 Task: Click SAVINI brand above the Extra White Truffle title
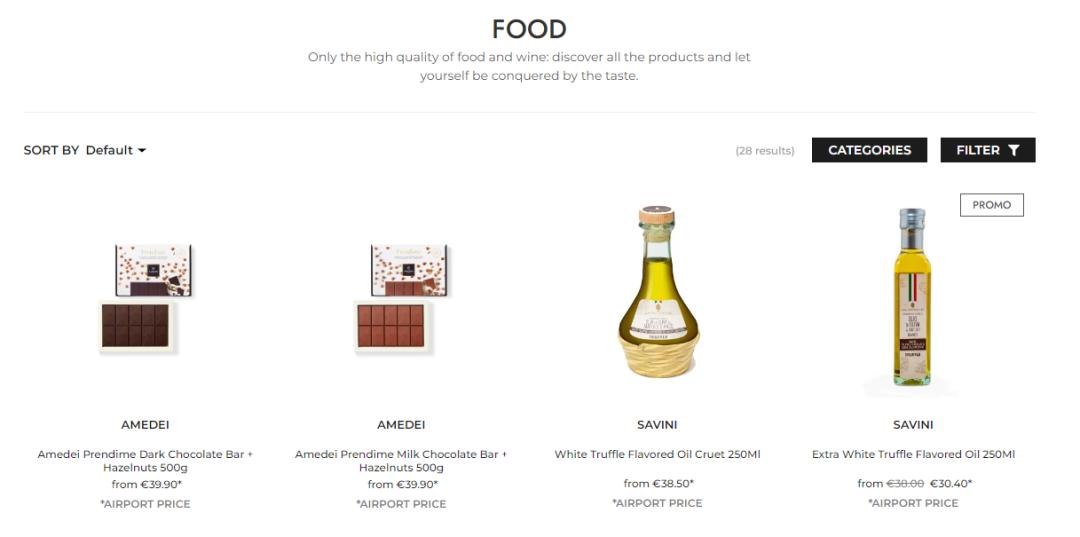(x=913, y=425)
